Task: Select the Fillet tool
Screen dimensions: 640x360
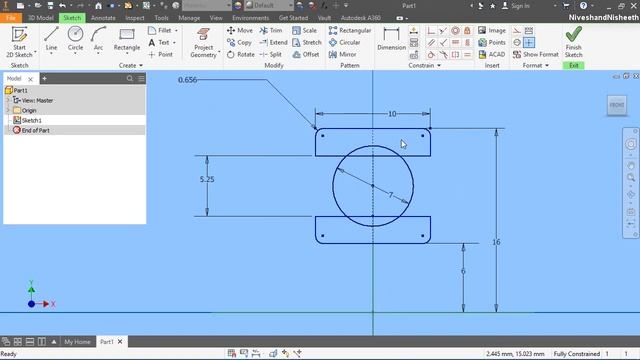Action: [x=160, y=30]
